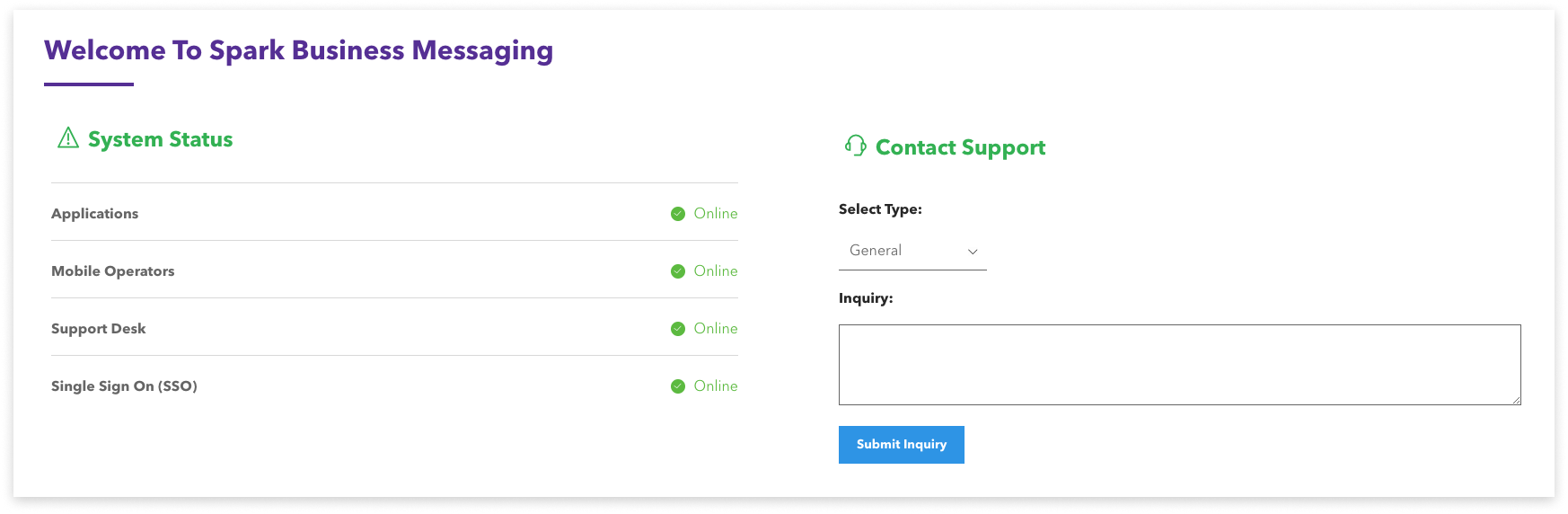Select the Mobile Operators row label
This screenshot has height=514, width=1568.
(x=113, y=271)
